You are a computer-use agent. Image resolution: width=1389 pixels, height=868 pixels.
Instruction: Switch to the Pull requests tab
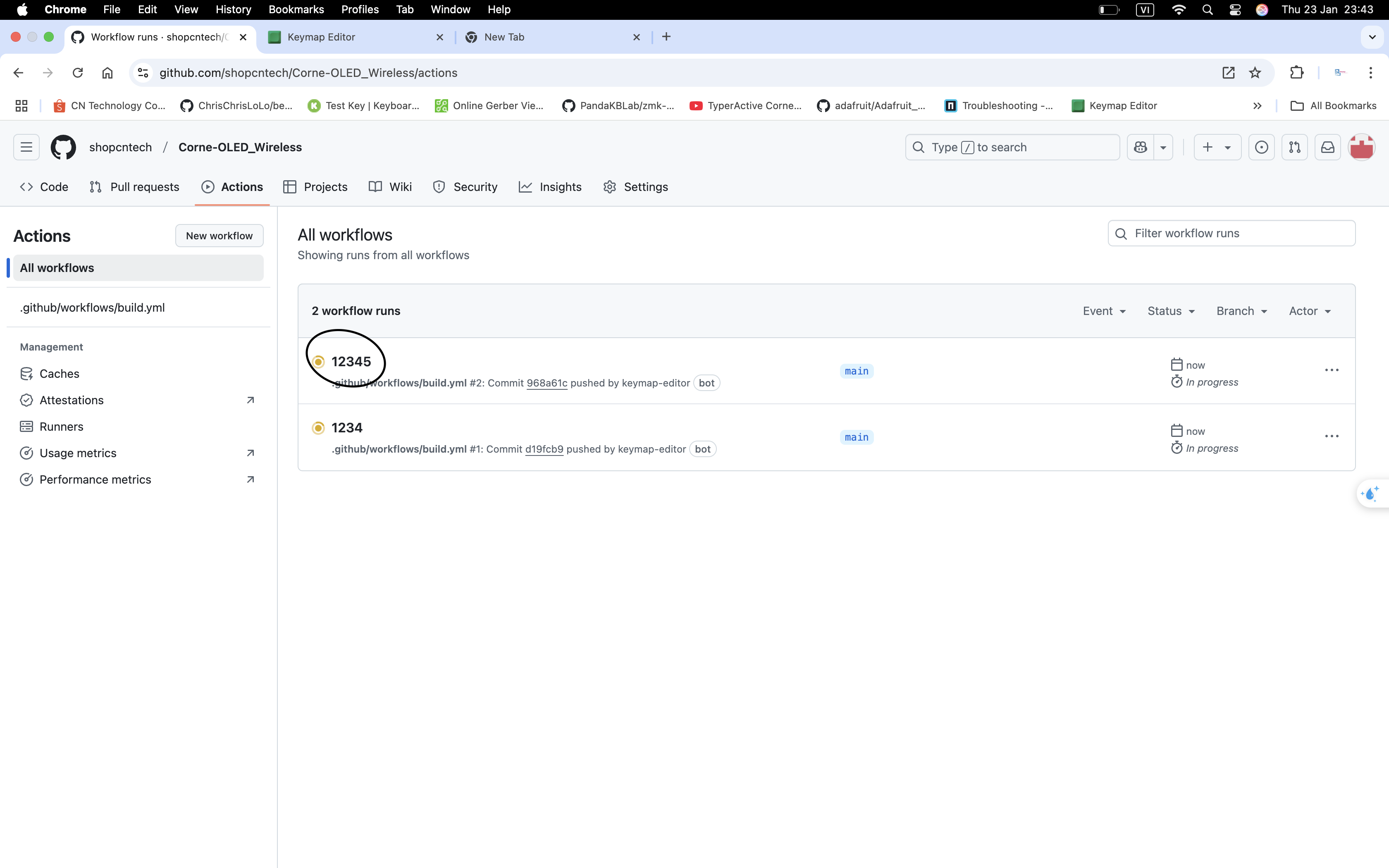(134, 187)
